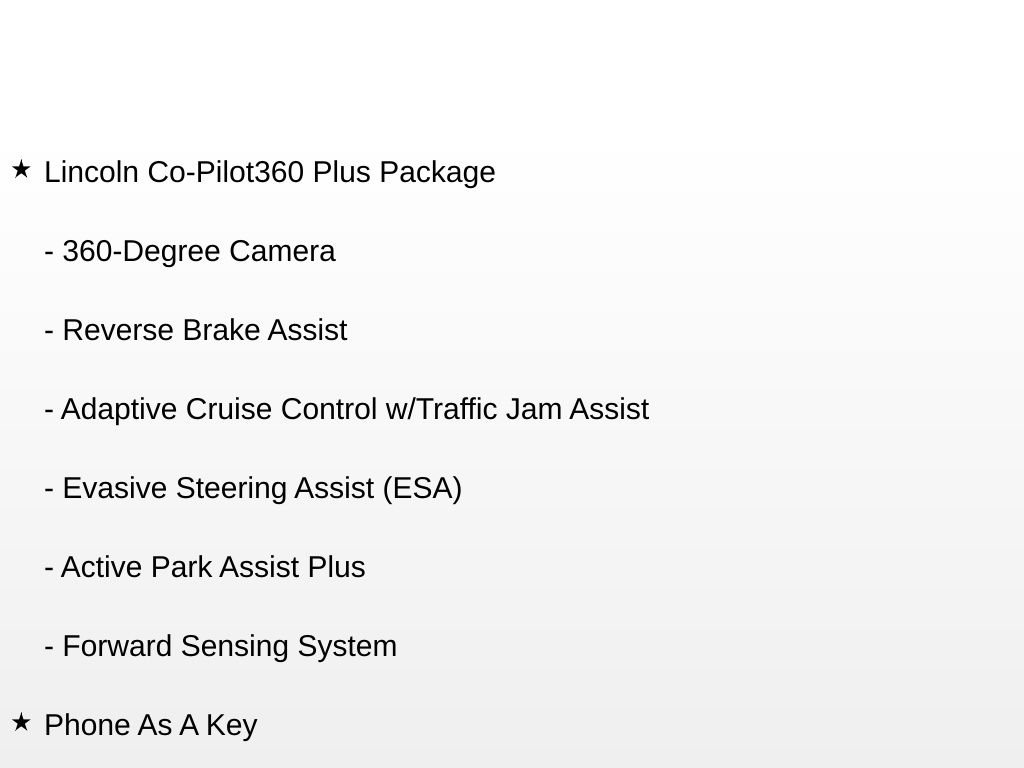Select the Lincoln Co-Pilot360 Plus Package line
1024x768 pixels.
[270, 172]
